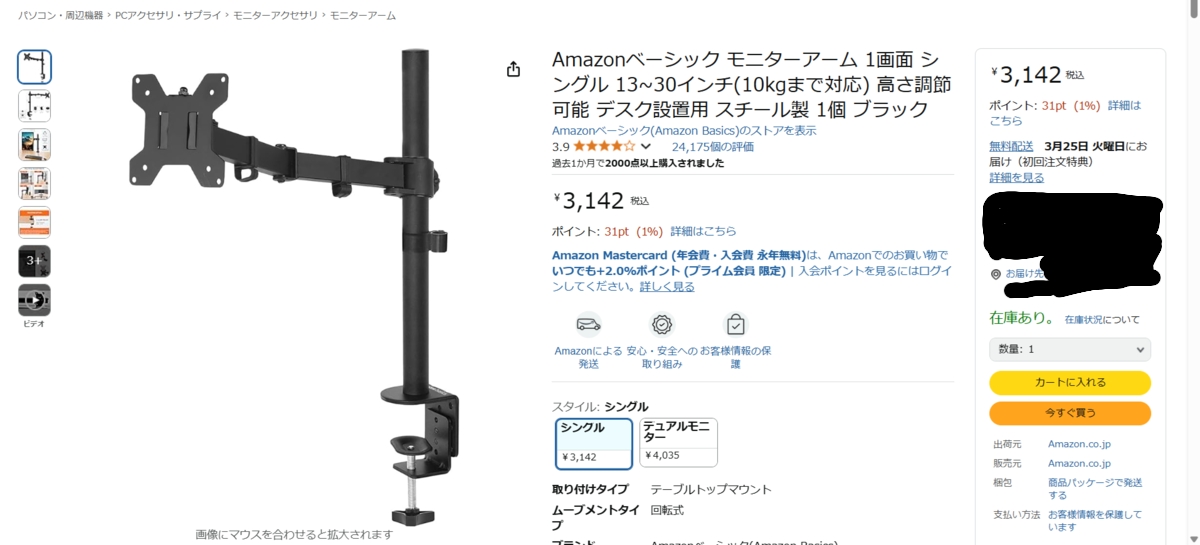This screenshot has height=545, width=1200.
Task: Select the first product image thumbnail
Action: tap(34, 67)
